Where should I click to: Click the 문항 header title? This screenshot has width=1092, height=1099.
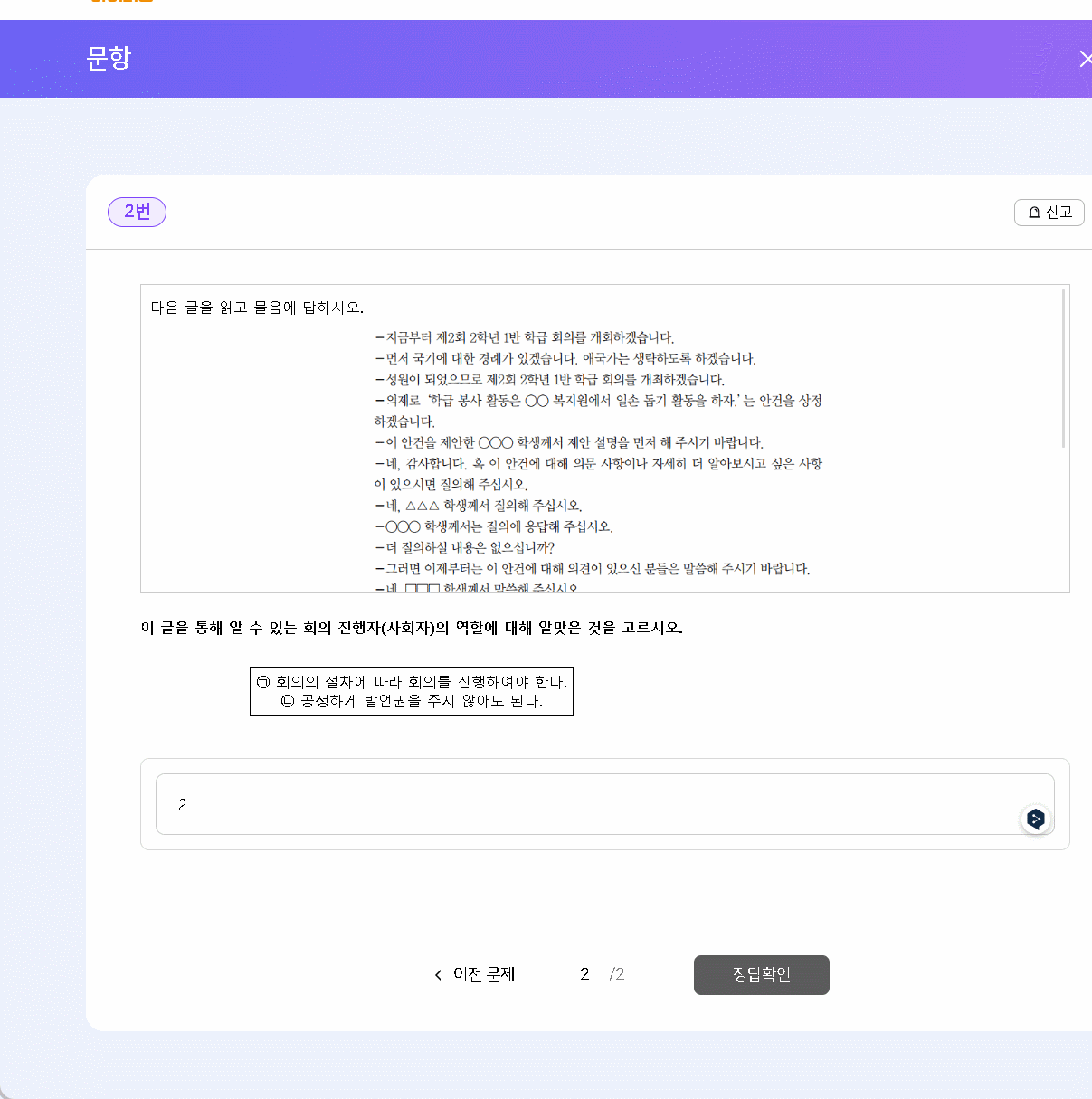click(109, 58)
